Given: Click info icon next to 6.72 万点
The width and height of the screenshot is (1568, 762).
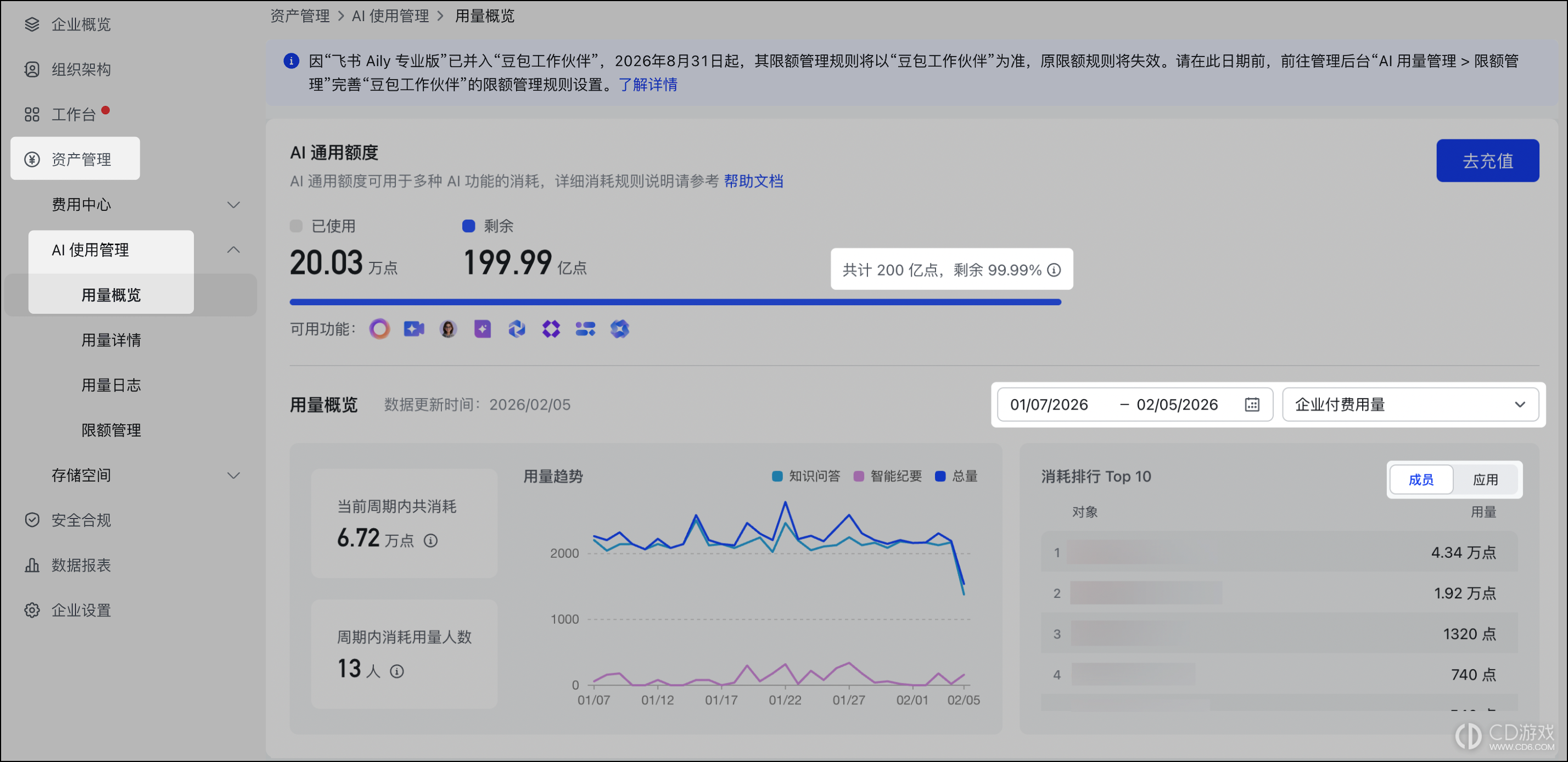Looking at the screenshot, I should (x=430, y=540).
